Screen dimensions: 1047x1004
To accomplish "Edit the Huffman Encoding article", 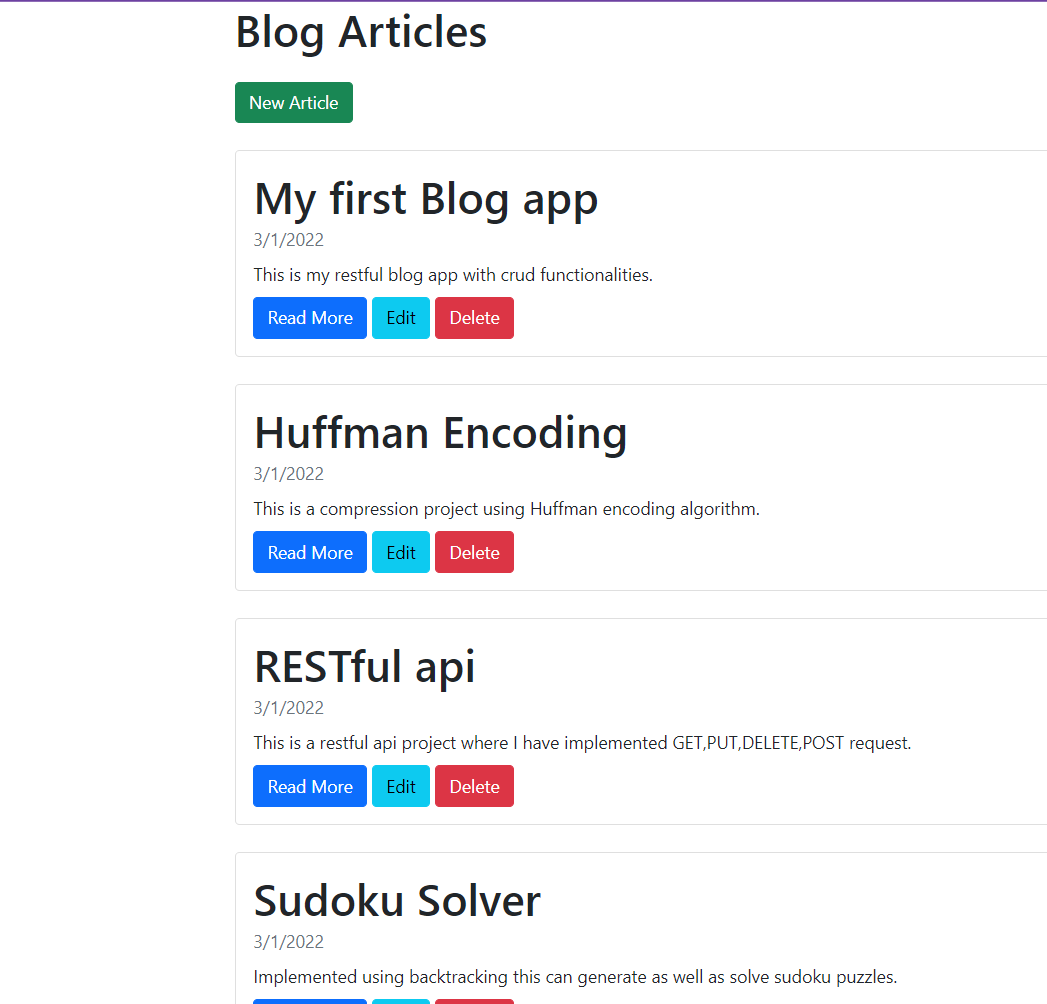I will tap(401, 552).
